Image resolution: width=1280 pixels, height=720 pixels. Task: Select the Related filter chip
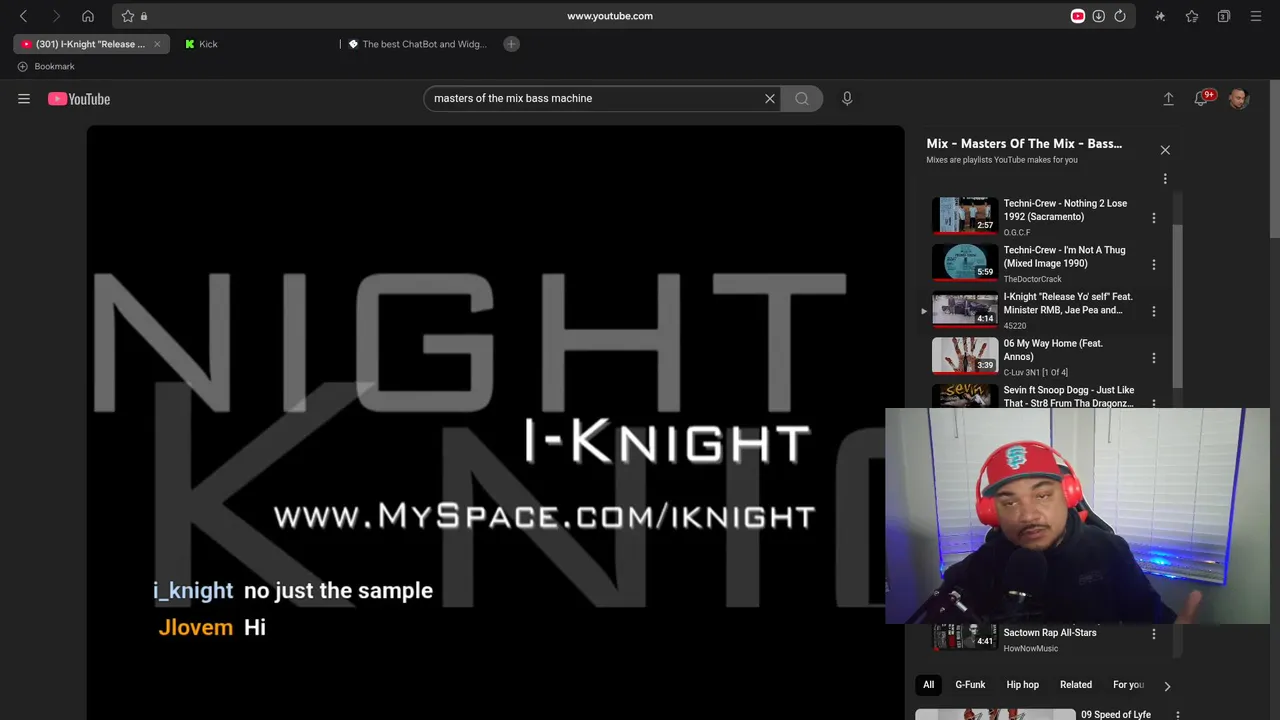1076,685
